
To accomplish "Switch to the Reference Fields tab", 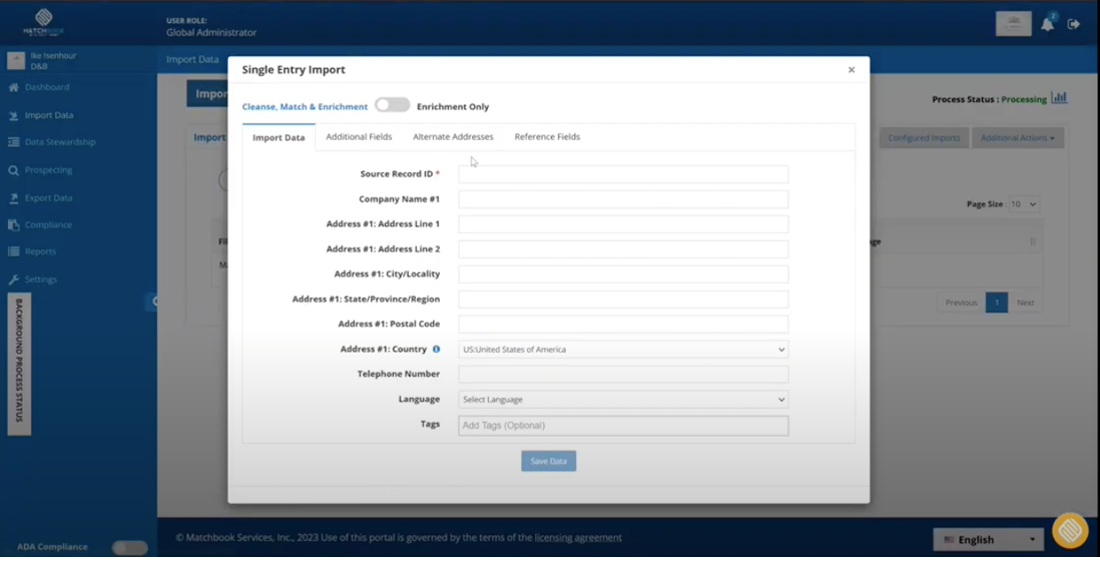I will click(547, 137).
